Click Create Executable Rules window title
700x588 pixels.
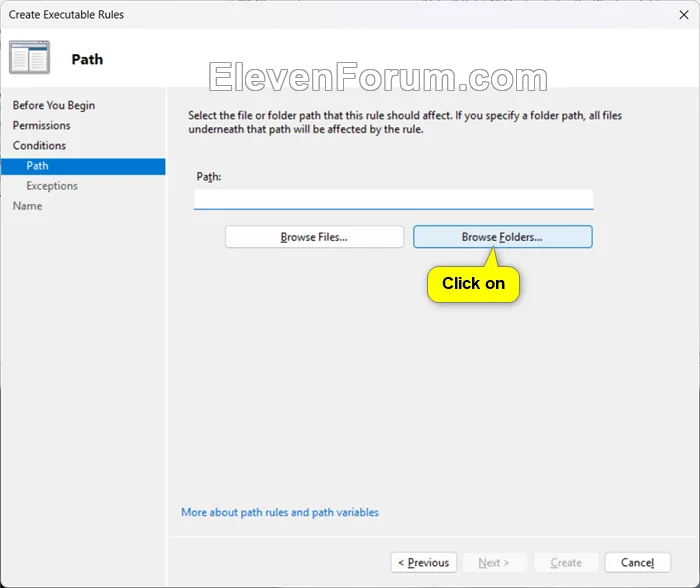(66, 15)
